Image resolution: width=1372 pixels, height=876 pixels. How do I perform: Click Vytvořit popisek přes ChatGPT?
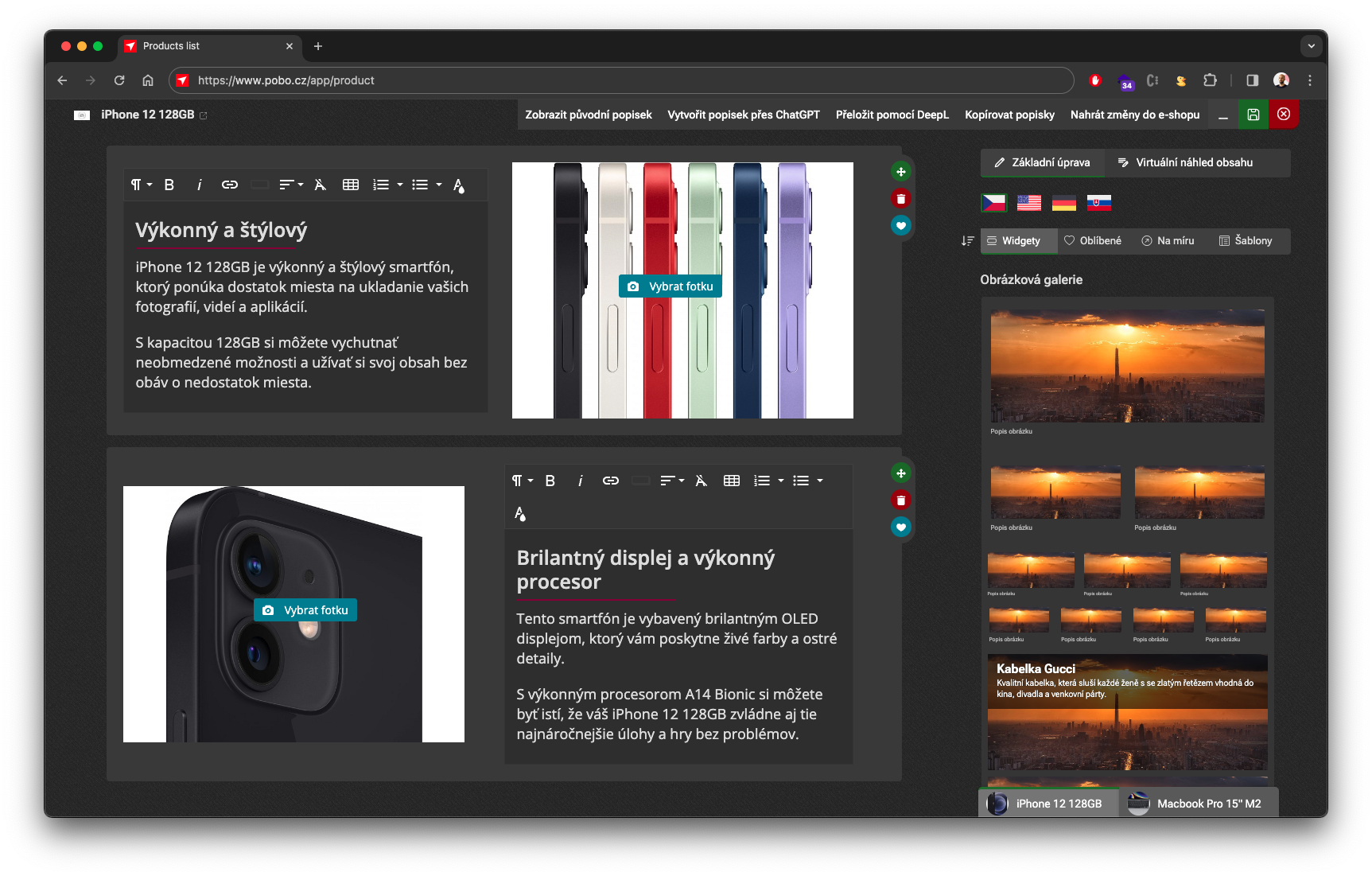(x=744, y=115)
